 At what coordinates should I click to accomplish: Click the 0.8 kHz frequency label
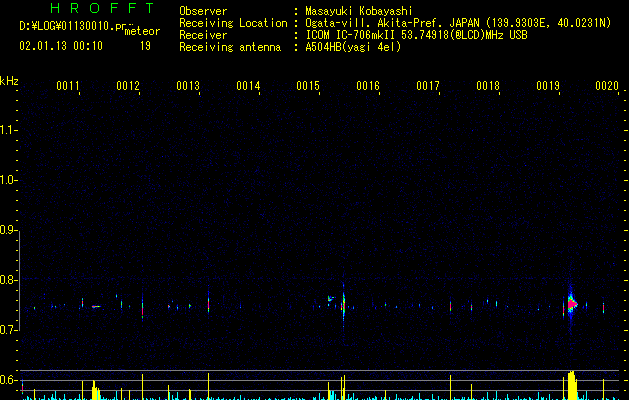(x=8, y=280)
